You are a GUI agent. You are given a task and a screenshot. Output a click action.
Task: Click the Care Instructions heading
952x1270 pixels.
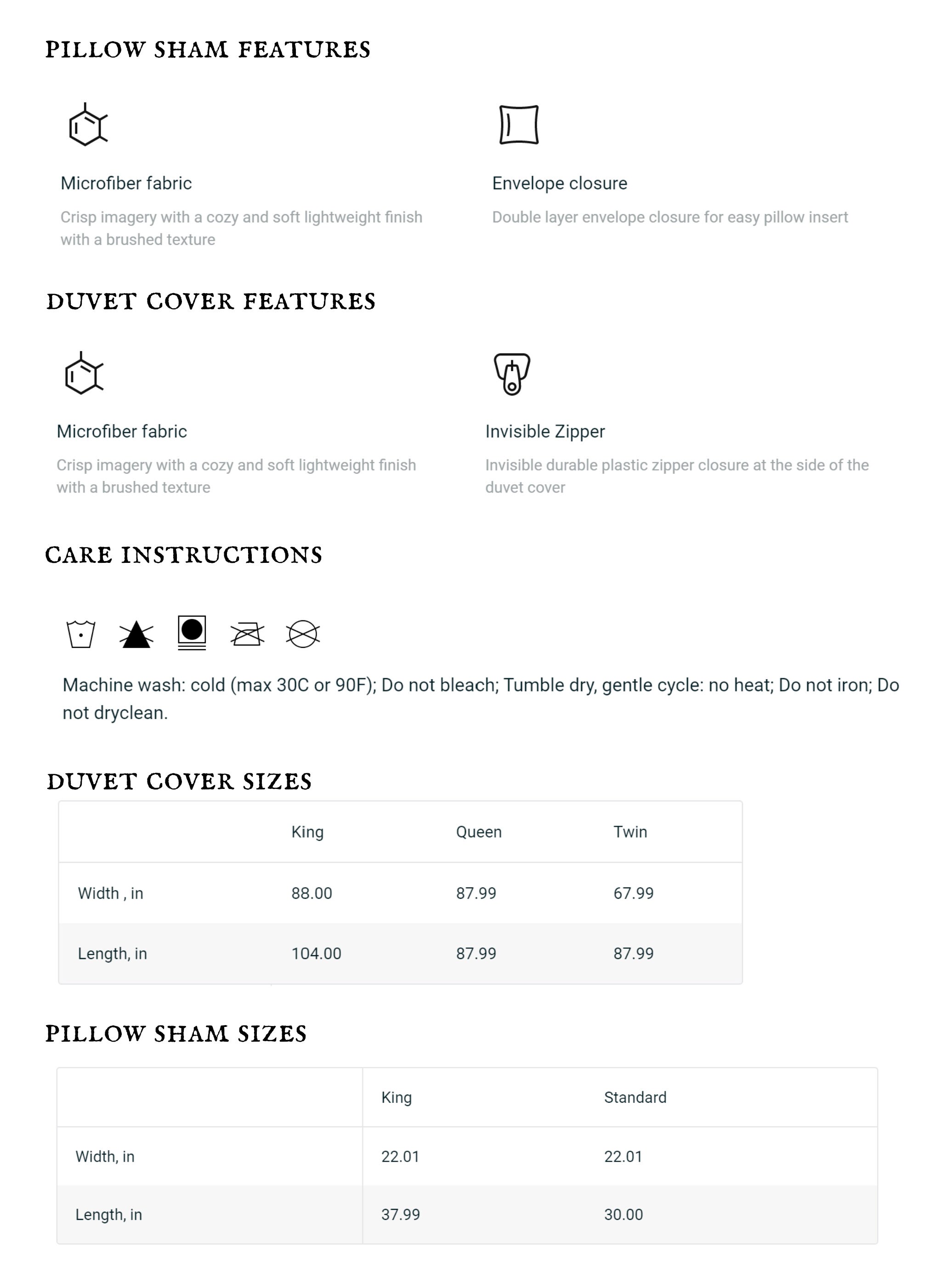tap(184, 555)
